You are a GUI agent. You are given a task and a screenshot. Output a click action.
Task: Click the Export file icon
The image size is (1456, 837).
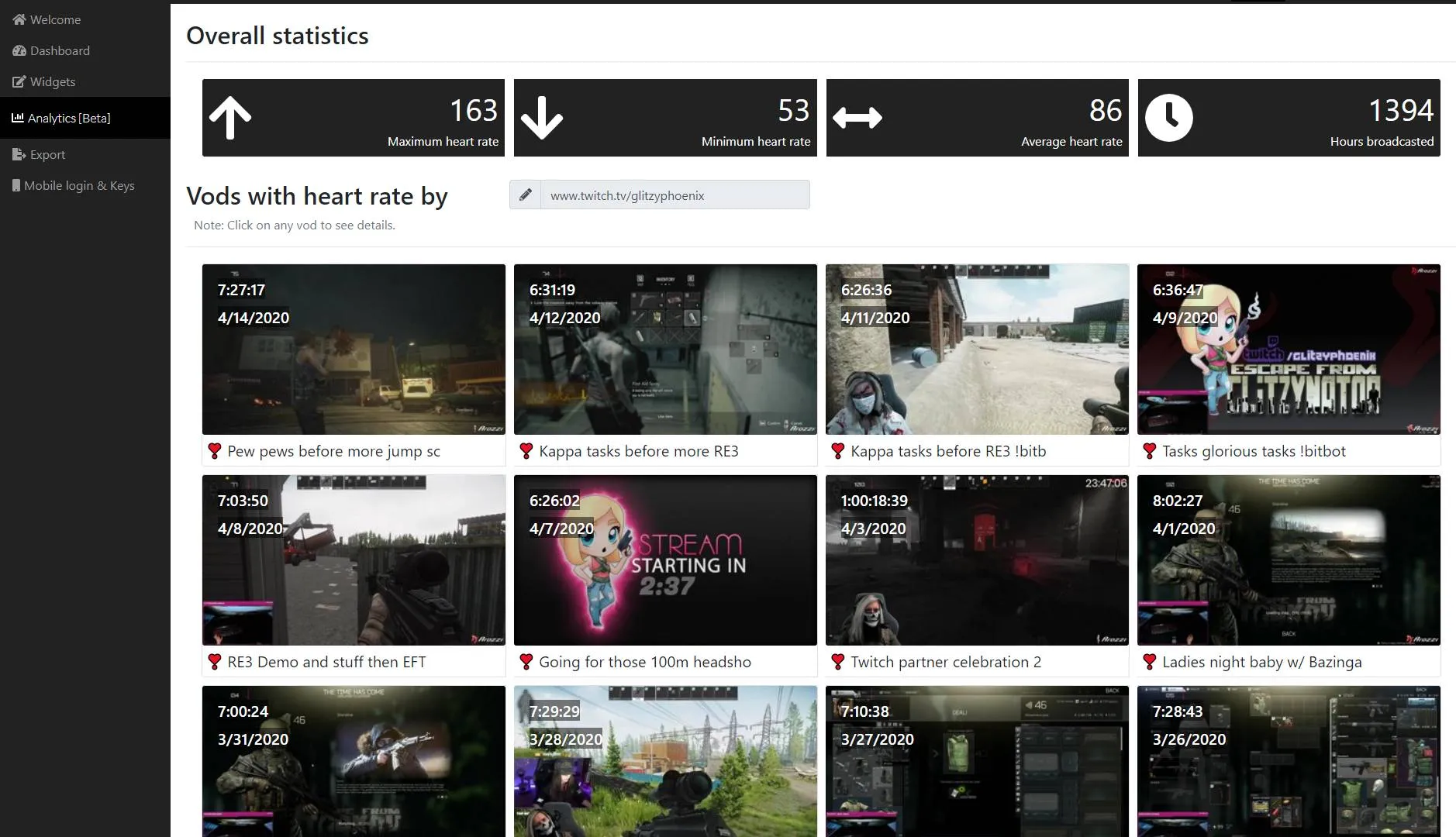click(19, 154)
